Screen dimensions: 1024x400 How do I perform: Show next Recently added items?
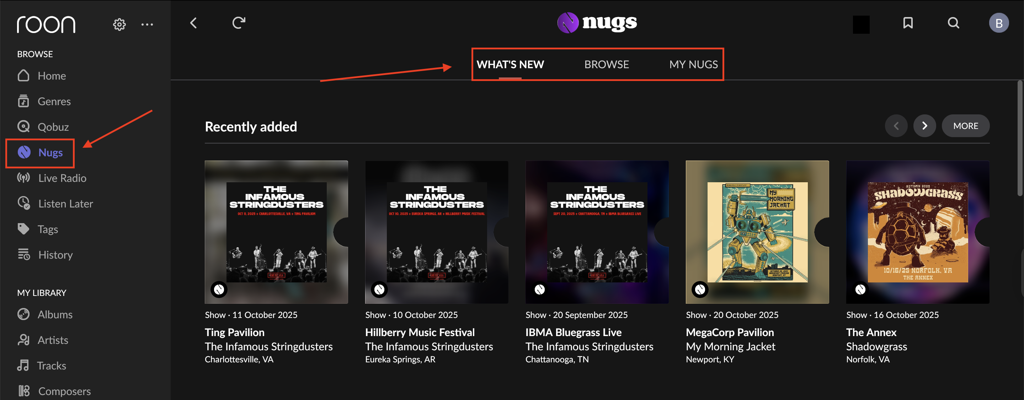coord(924,126)
